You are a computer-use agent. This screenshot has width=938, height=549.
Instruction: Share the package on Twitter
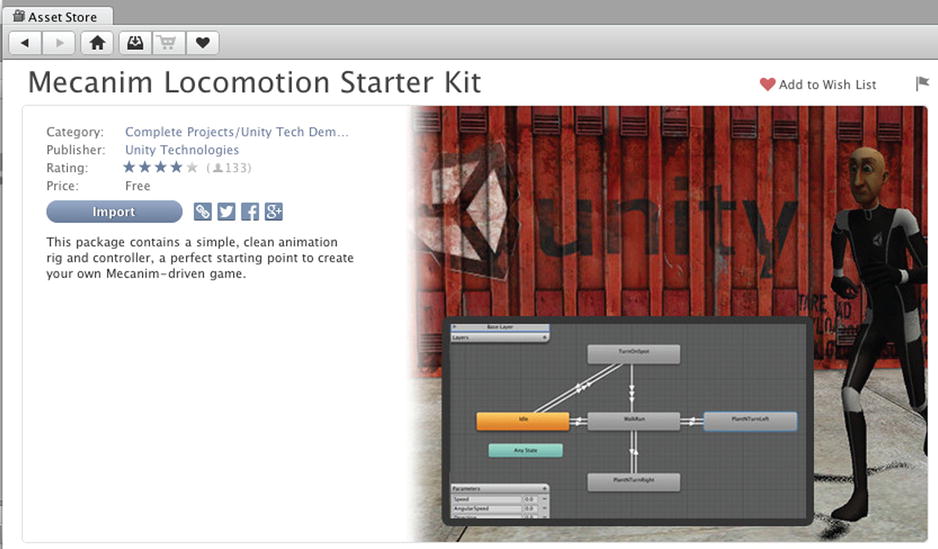[226, 212]
